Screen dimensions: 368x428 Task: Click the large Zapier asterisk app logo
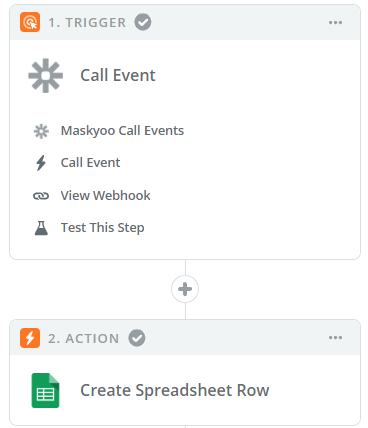pos(46,75)
